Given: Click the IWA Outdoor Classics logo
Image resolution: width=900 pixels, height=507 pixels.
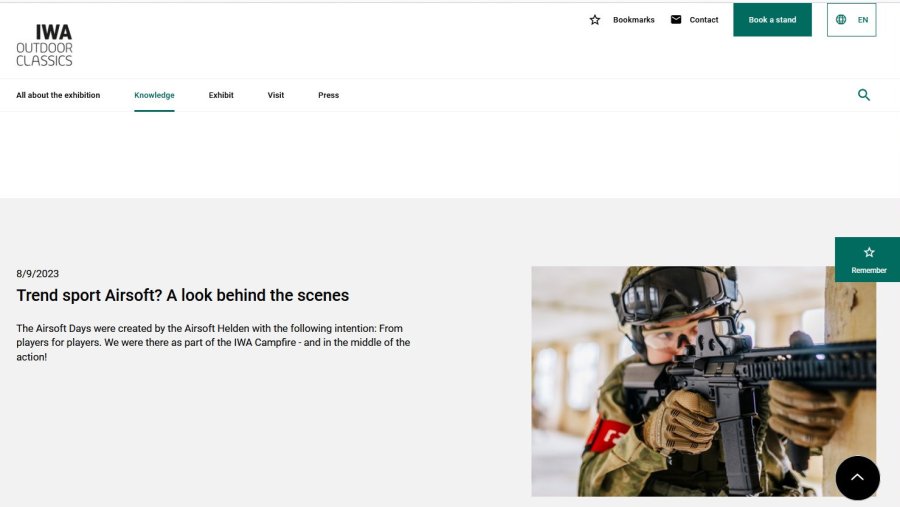Looking at the screenshot, I should click(44, 45).
